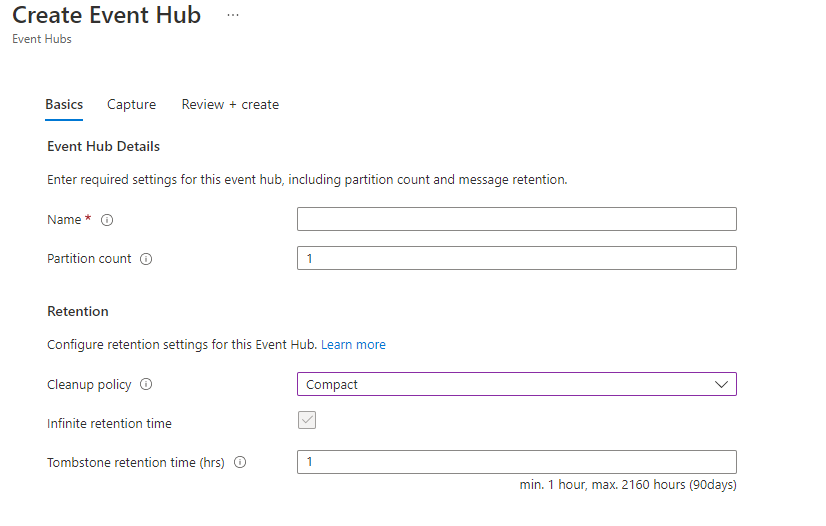Toggle the Infinite retention time checkbox
The height and width of the screenshot is (526, 826).
[x=307, y=420]
